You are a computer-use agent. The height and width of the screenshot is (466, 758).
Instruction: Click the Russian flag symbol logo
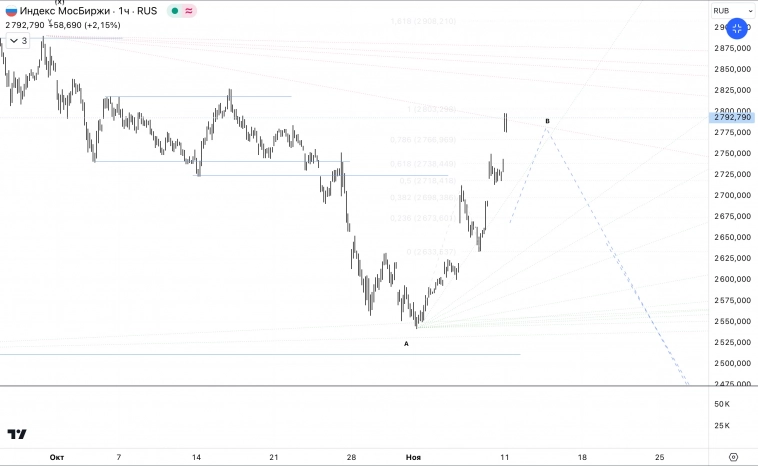pos(11,11)
